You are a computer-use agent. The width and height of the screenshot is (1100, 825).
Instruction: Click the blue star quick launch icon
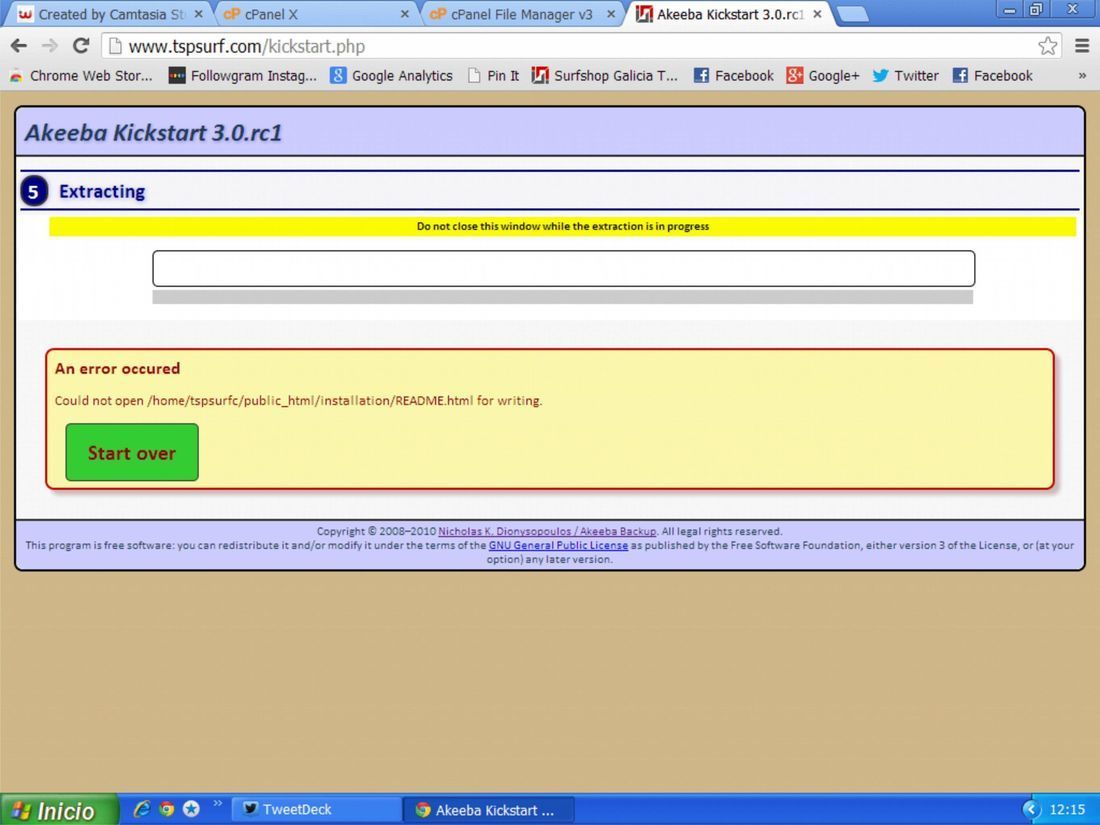(191, 809)
